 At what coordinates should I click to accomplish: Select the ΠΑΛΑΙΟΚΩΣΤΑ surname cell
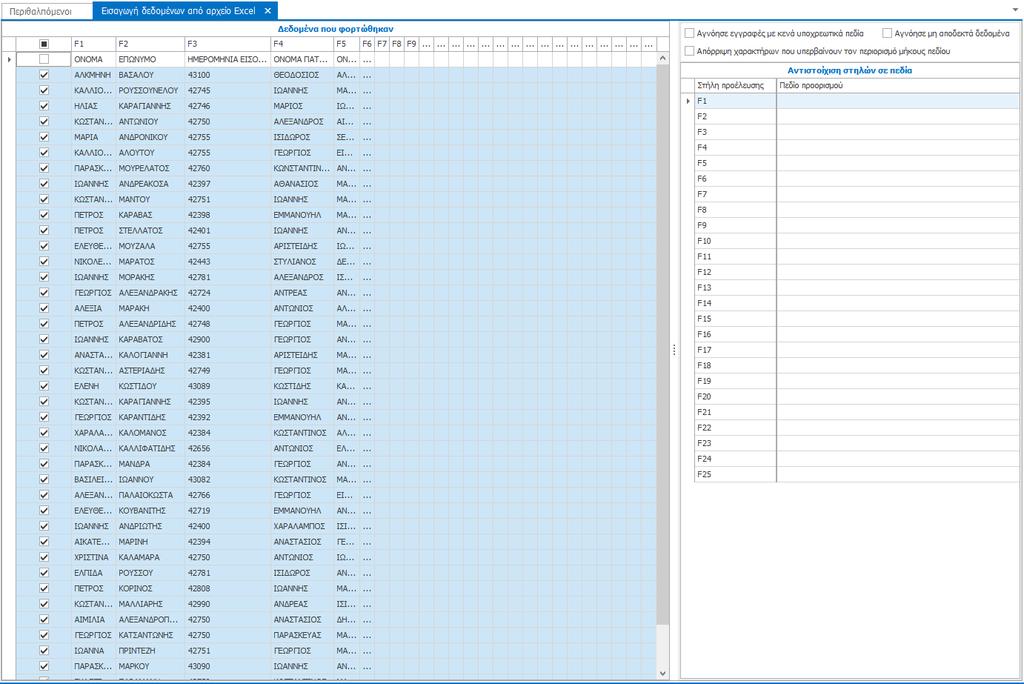click(150, 495)
